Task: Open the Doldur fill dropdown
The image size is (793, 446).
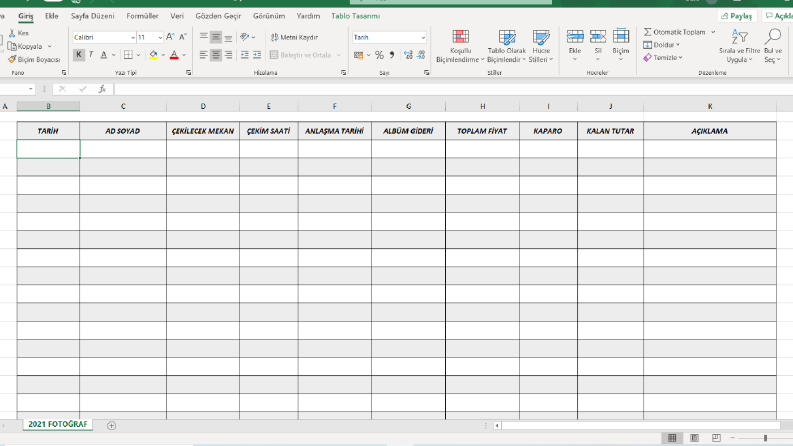Action: (x=662, y=44)
